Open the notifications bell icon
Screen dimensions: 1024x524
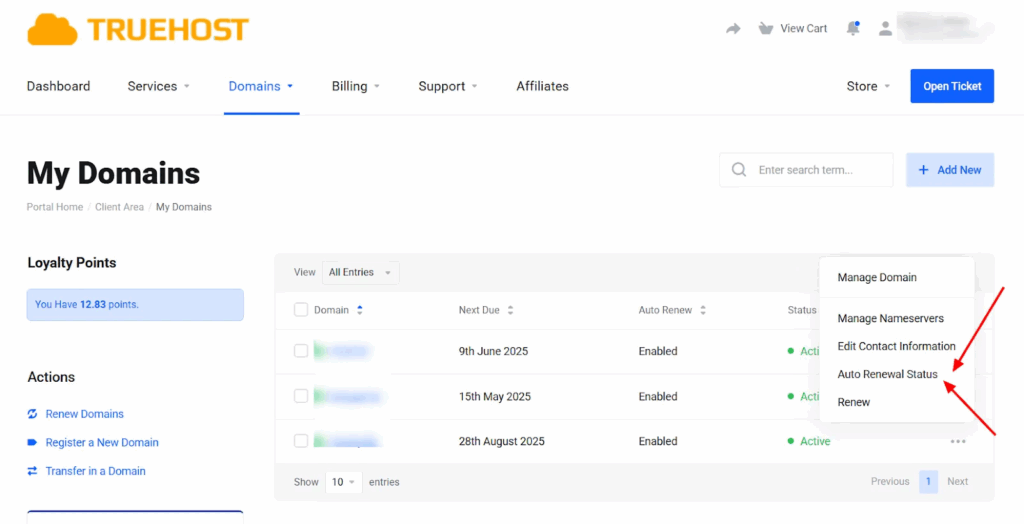pos(853,29)
